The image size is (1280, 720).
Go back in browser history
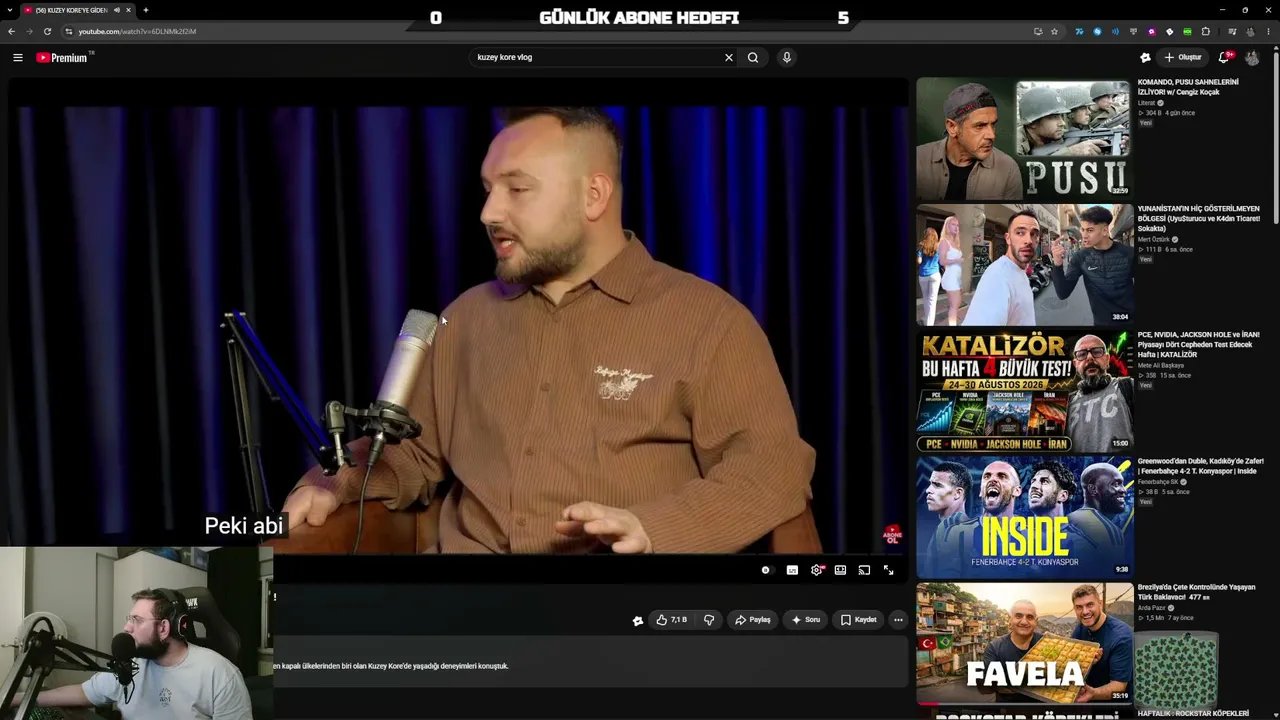11,31
